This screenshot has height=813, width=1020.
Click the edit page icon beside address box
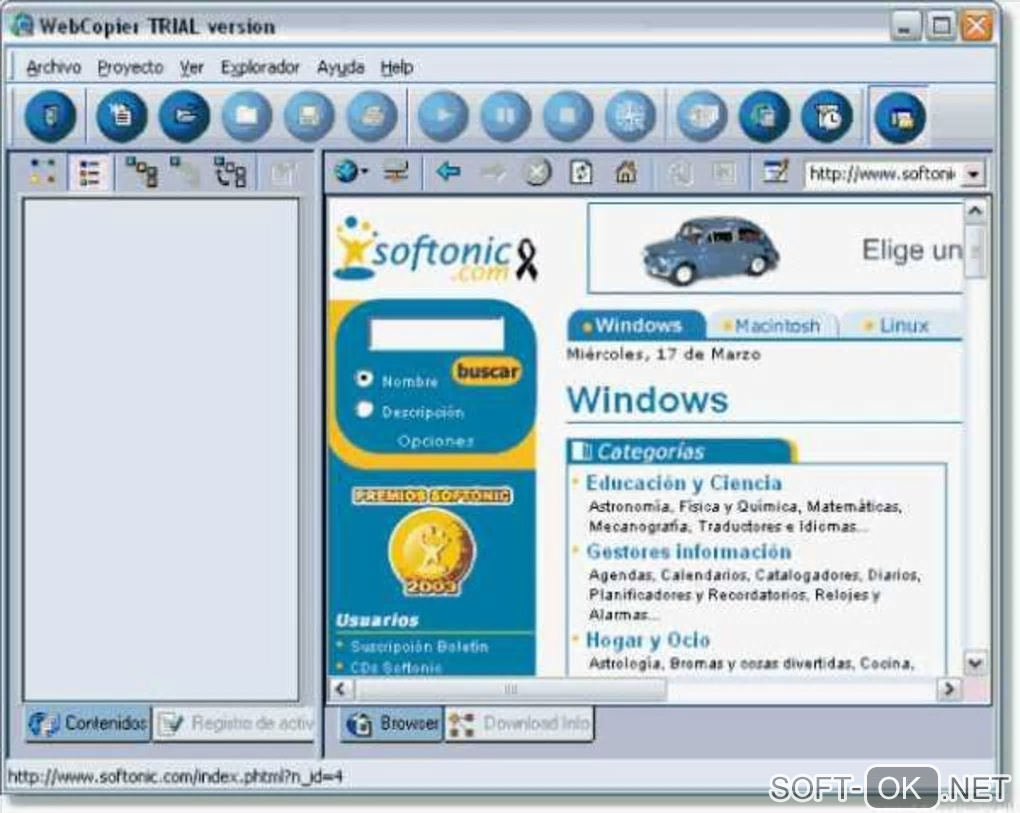(x=776, y=172)
